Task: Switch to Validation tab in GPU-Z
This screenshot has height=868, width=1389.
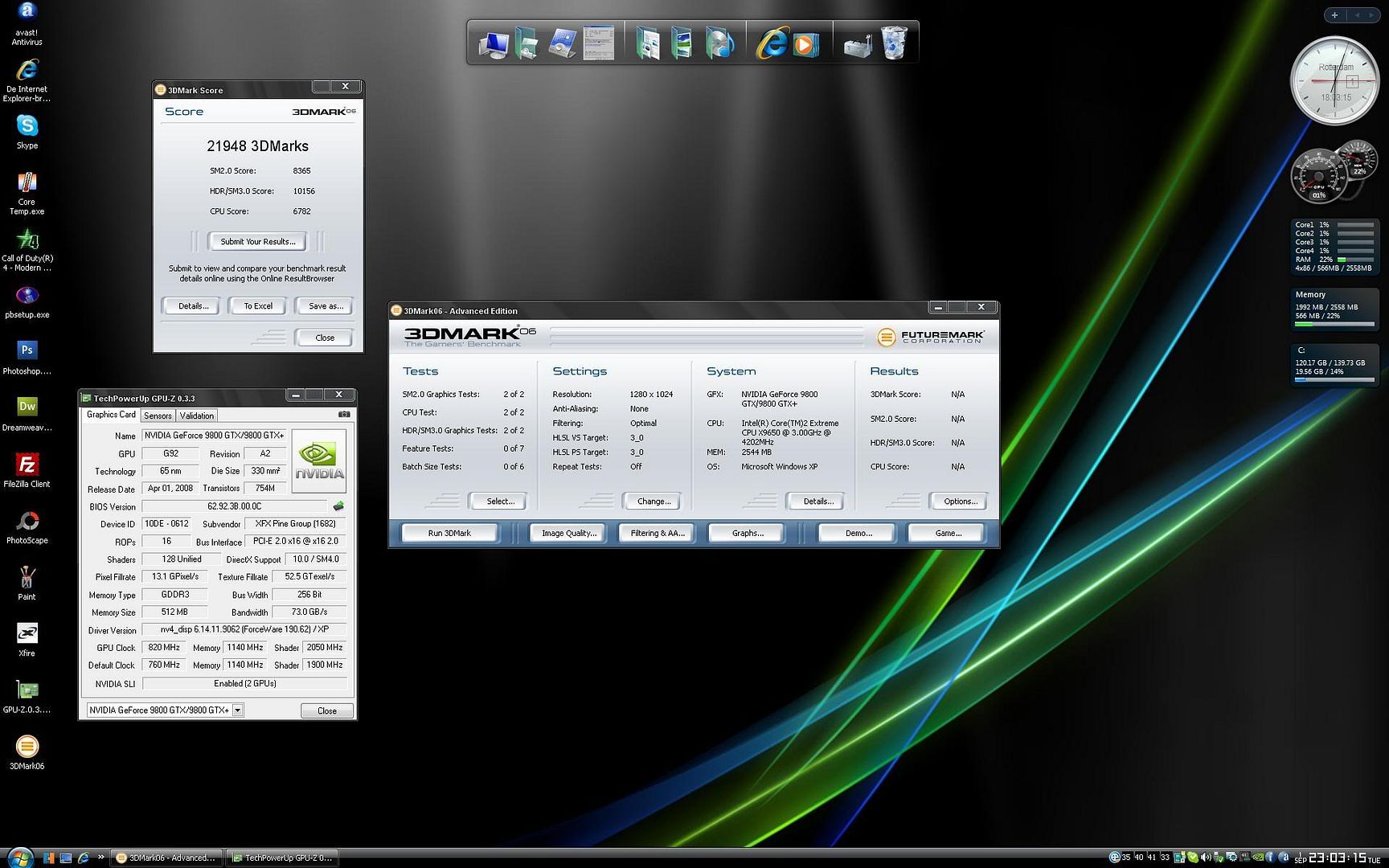Action: pos(197,416)
